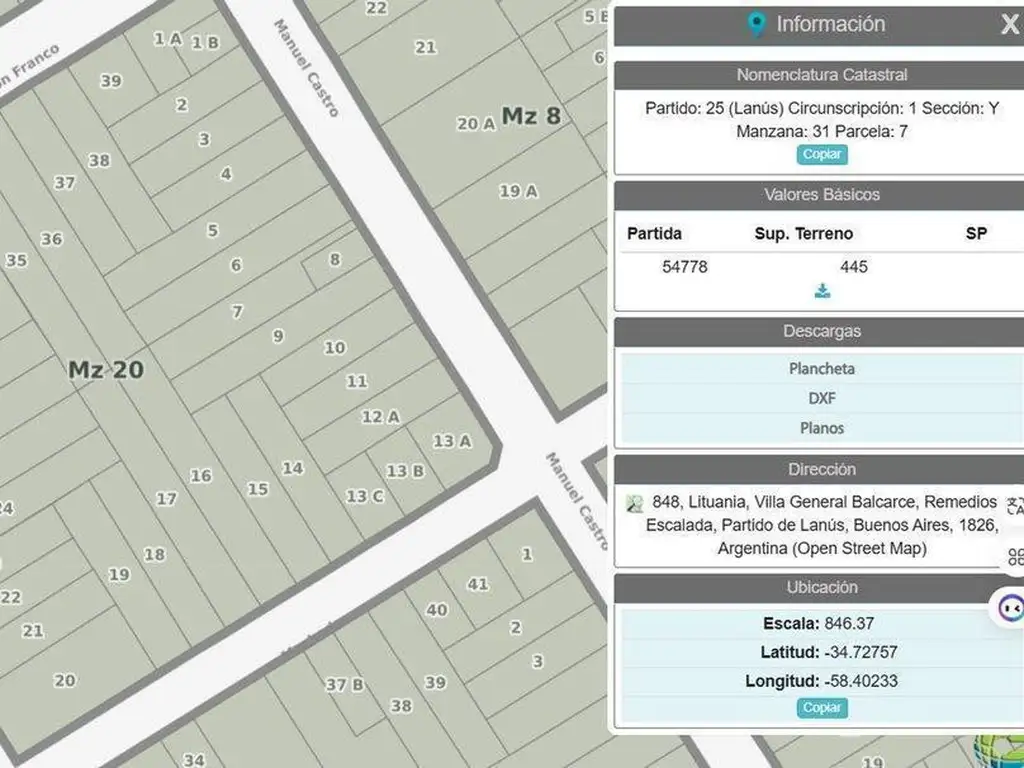1024x768 pixels.
Task: Select parcel 13 A on the map
Action: pyautogui.click(x=452, y=441)
